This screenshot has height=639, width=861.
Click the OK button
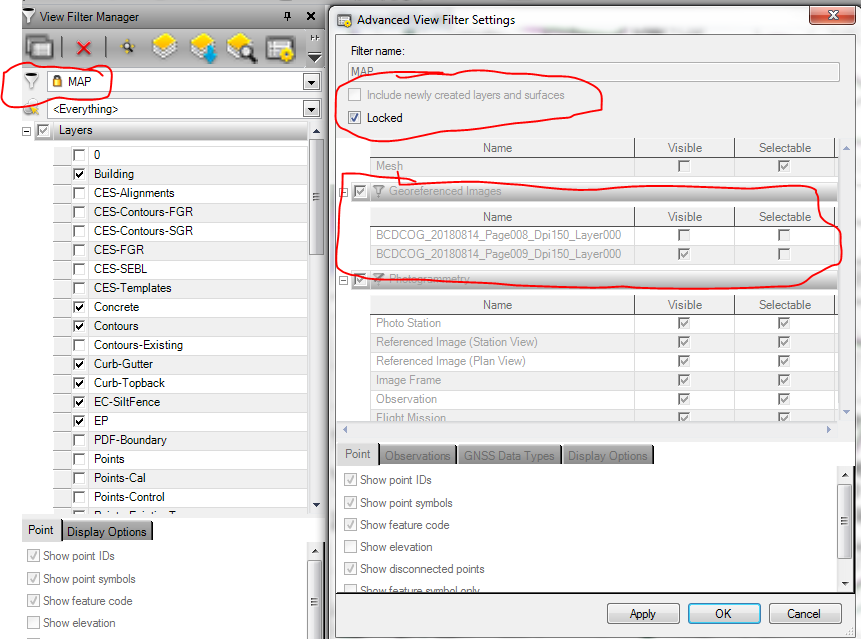(x=724, y=613)
